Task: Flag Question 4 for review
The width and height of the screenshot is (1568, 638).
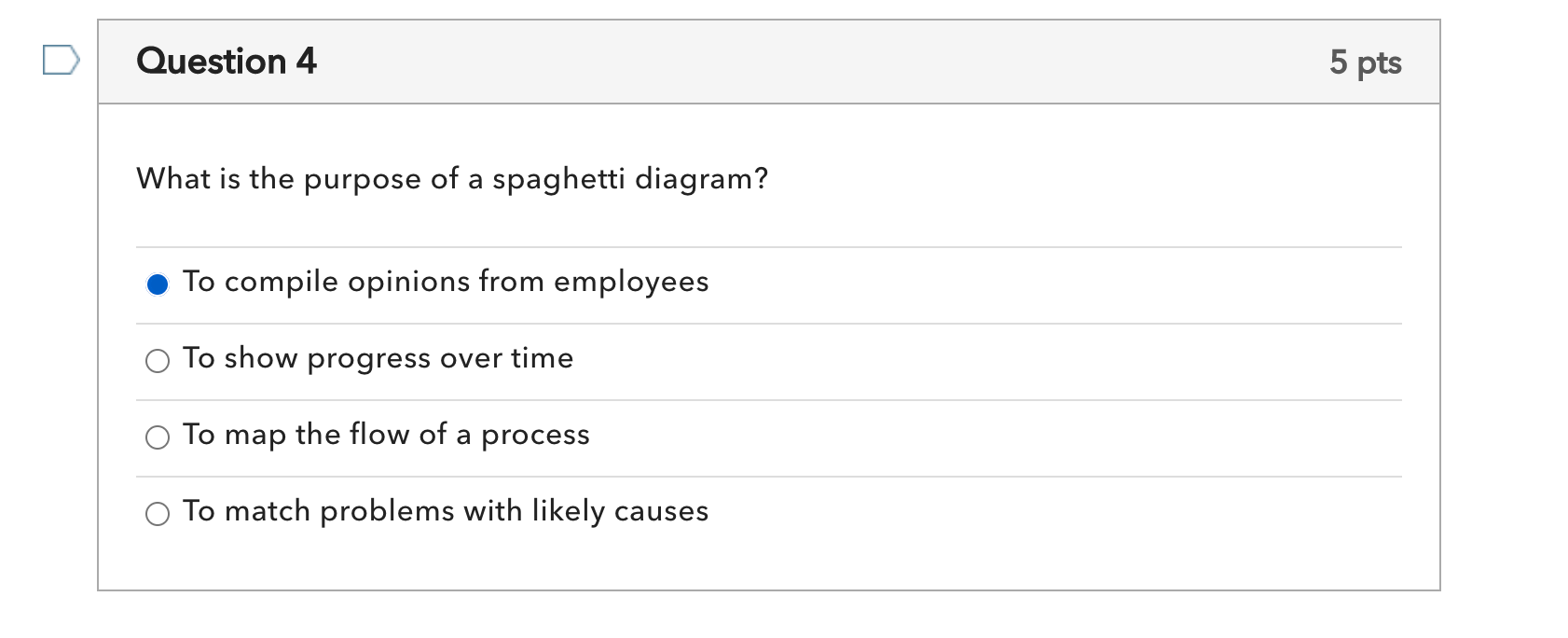Action: (x=61, y=61)
